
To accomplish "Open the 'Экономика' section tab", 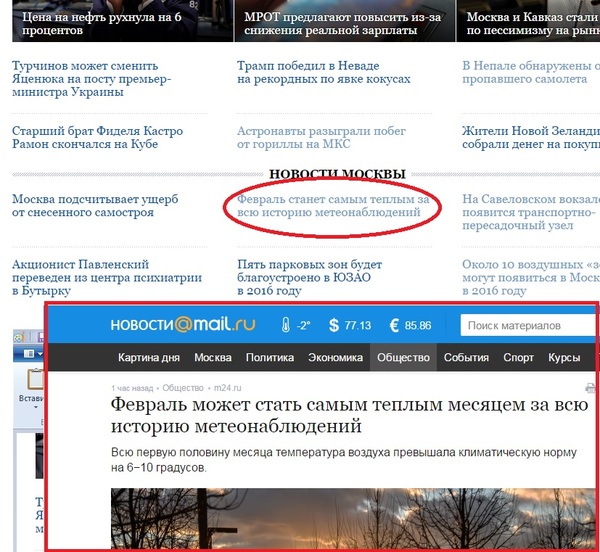I will click(x=334, y=357).
